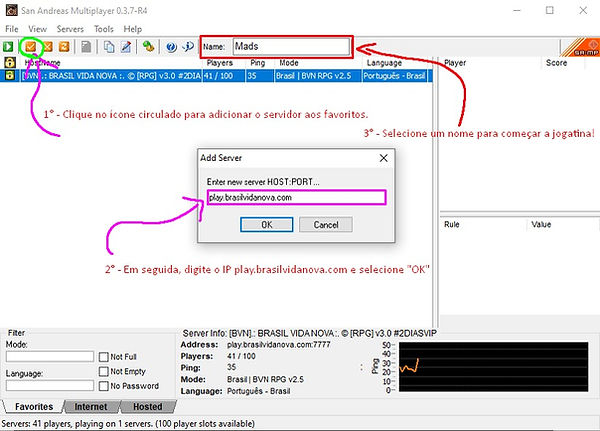600x431 pixels.
Task: Switch to the Internet tab
Action: (91, 407)
